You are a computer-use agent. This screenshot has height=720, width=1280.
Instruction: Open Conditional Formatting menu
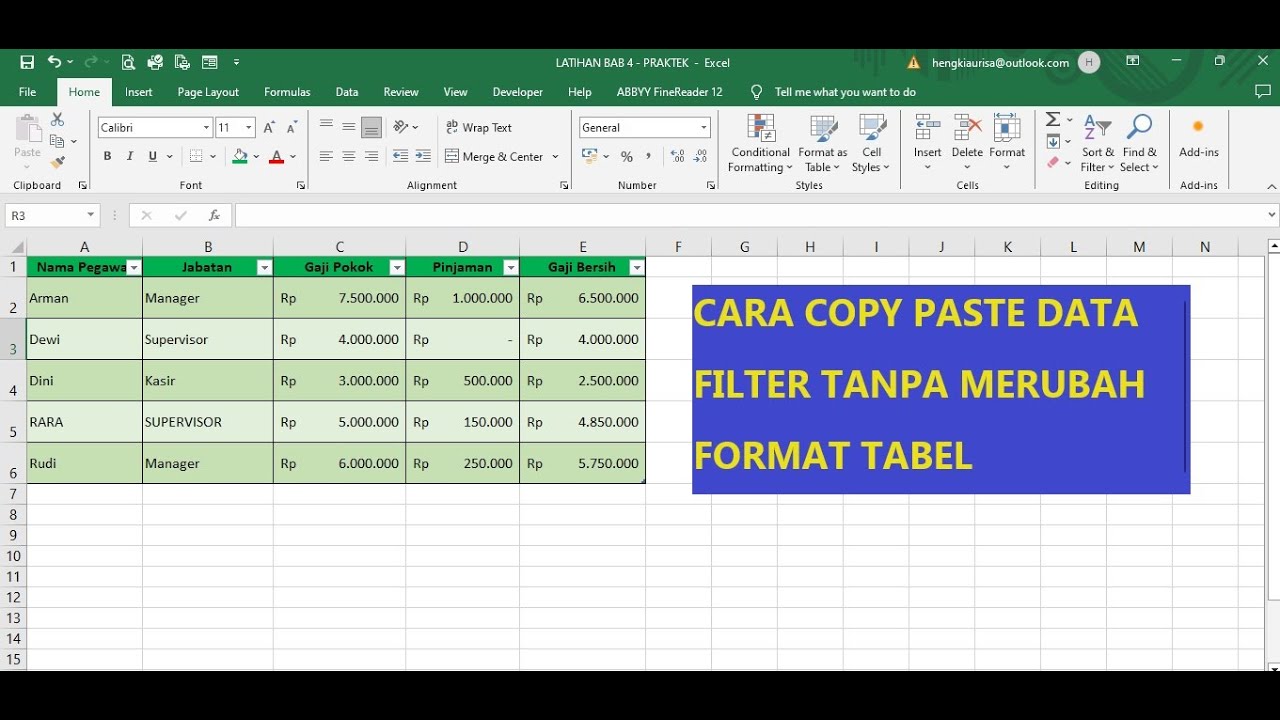click(760, 143)
